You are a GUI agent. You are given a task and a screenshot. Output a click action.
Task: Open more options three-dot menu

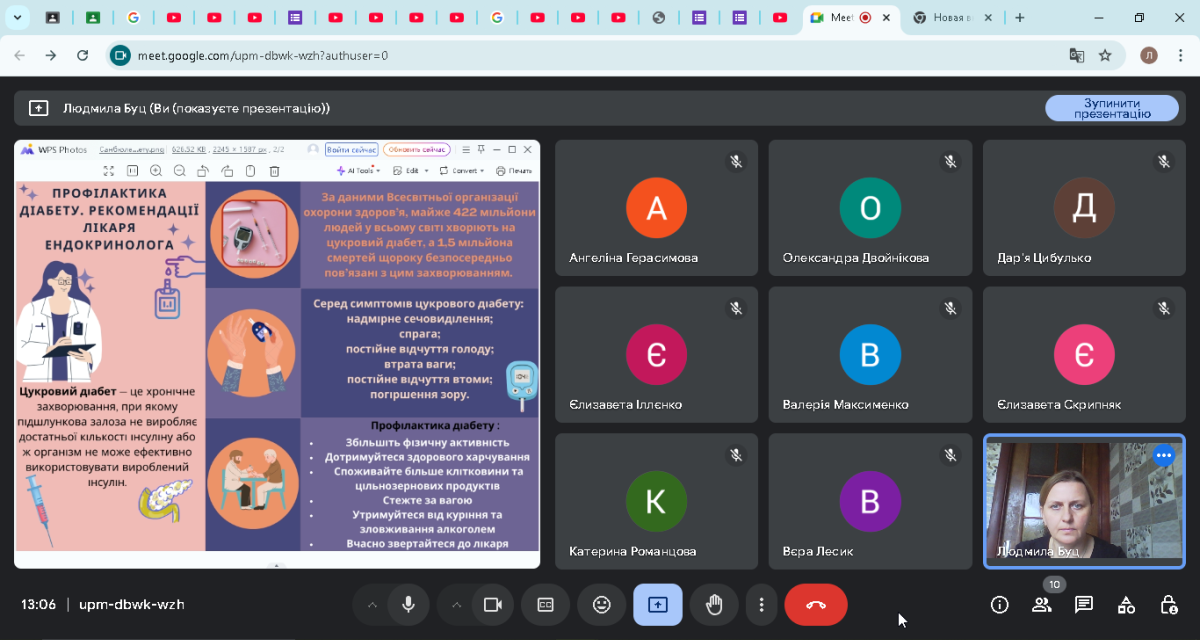(x=762, y=605)
